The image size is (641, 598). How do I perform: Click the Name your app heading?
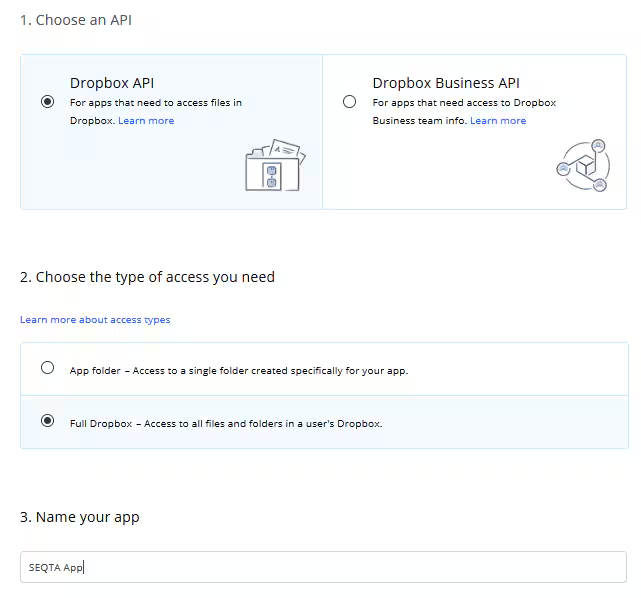(x=80, y=517)
